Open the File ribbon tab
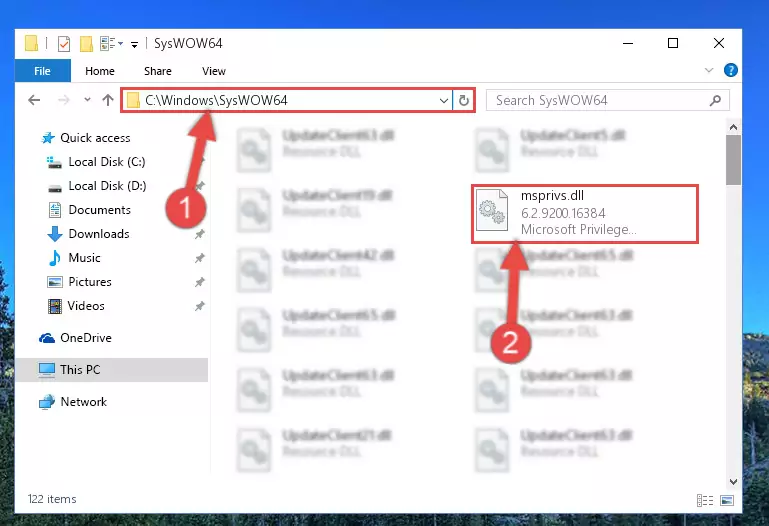The height and width of the screenshot is (526, 769). 43,71
